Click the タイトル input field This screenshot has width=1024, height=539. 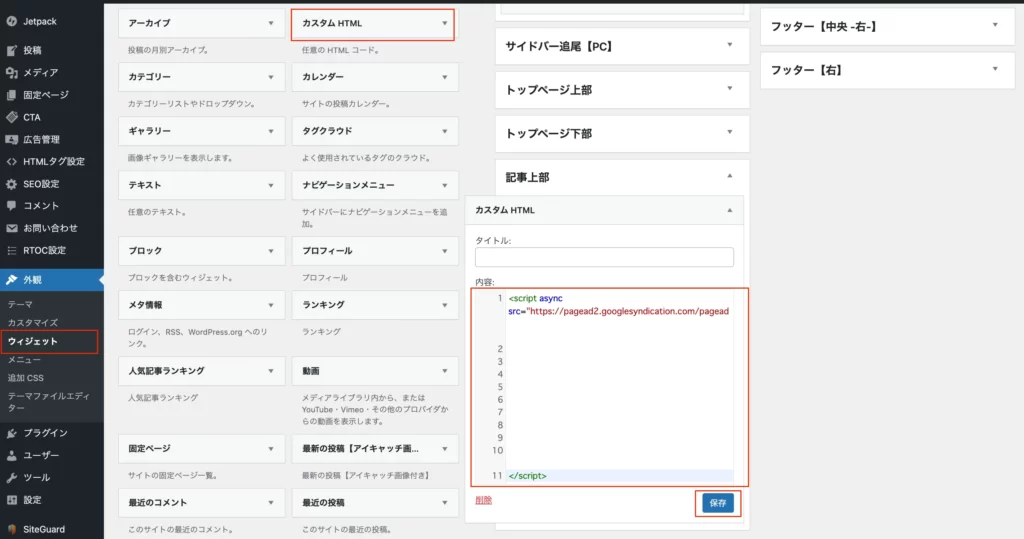pos(604,257)
